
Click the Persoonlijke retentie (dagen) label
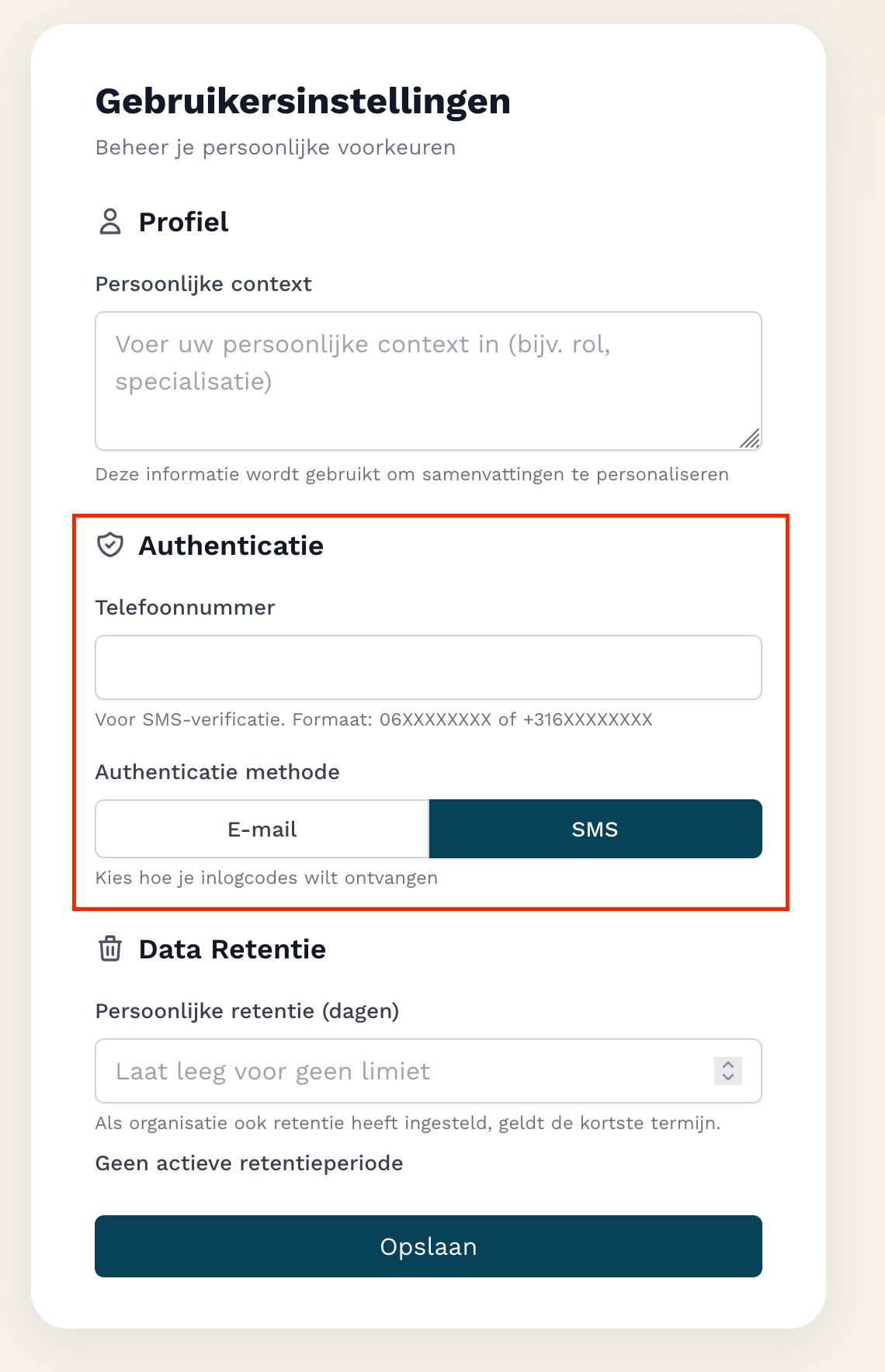[247, 1011]
